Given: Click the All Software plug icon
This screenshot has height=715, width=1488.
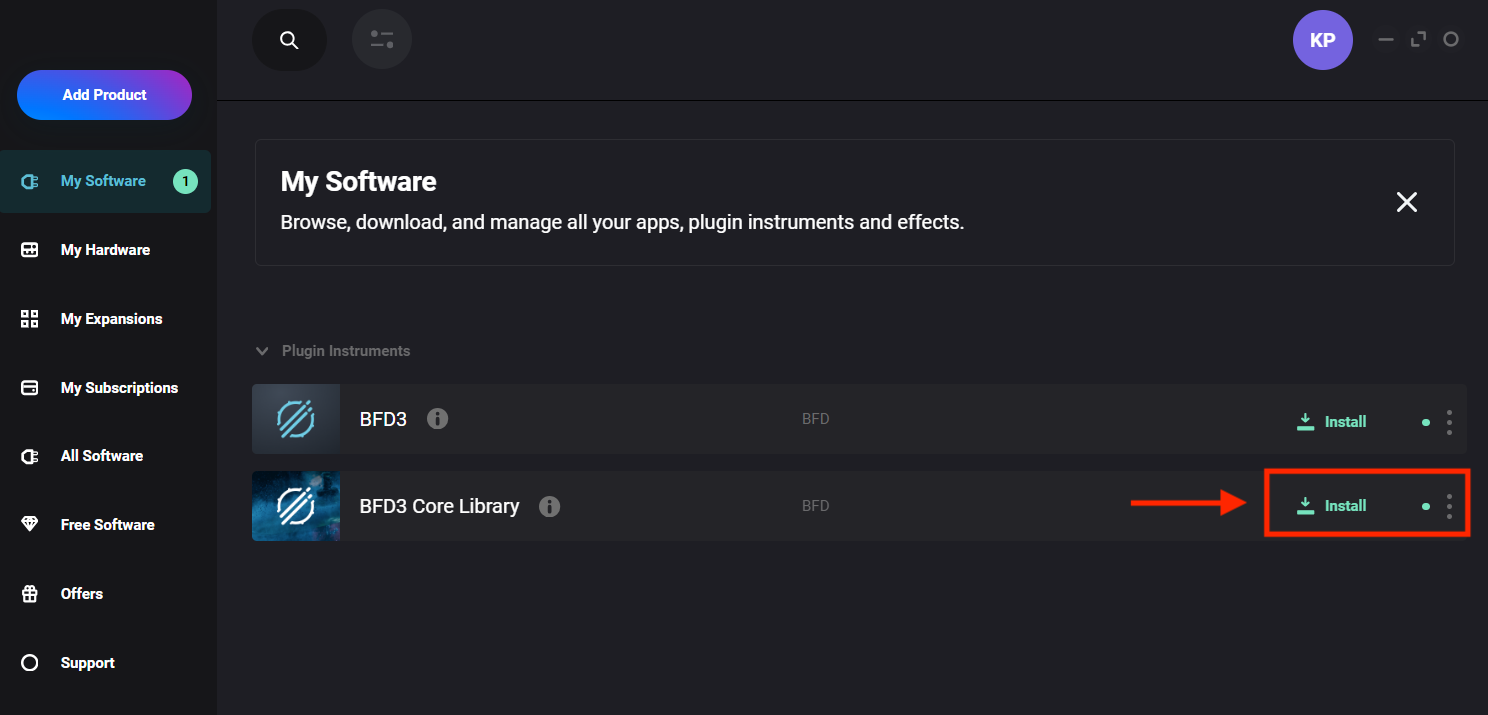Looking at the screenshot, I should (x=30, y=456).
